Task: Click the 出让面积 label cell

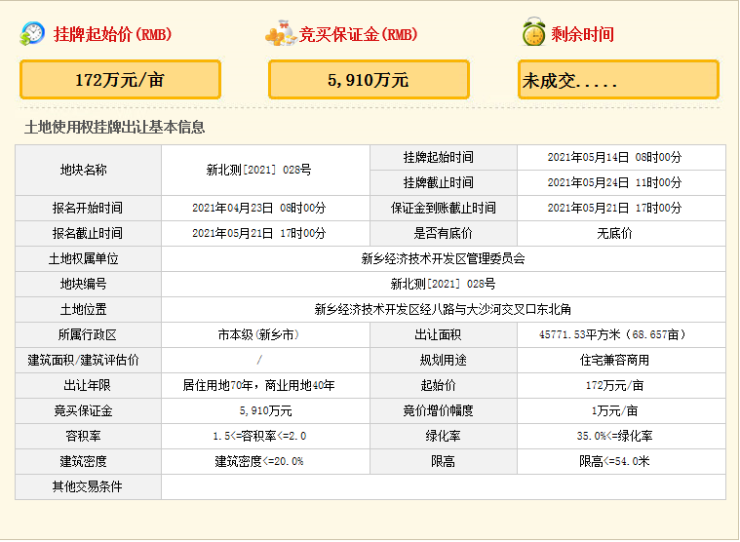Action: pyautogui.click(x=444, y=335)
